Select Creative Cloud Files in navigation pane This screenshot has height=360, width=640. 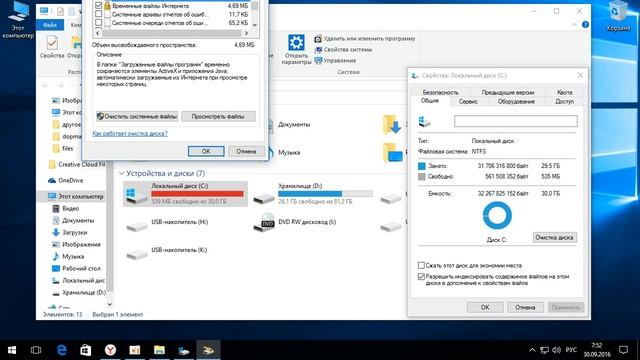[x=77, y=164]
